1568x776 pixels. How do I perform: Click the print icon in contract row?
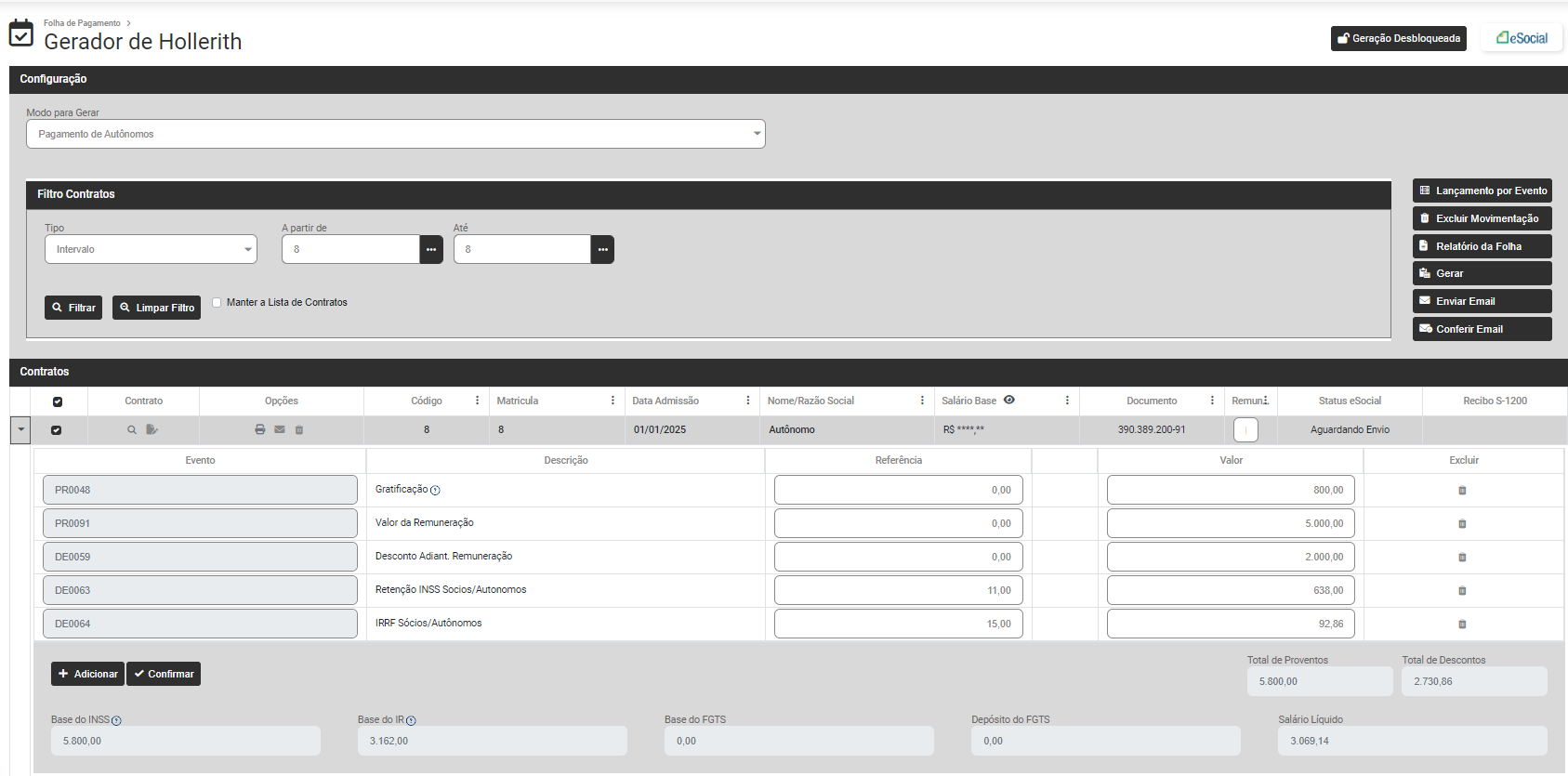pyautogui.click(x=260, y=429)
